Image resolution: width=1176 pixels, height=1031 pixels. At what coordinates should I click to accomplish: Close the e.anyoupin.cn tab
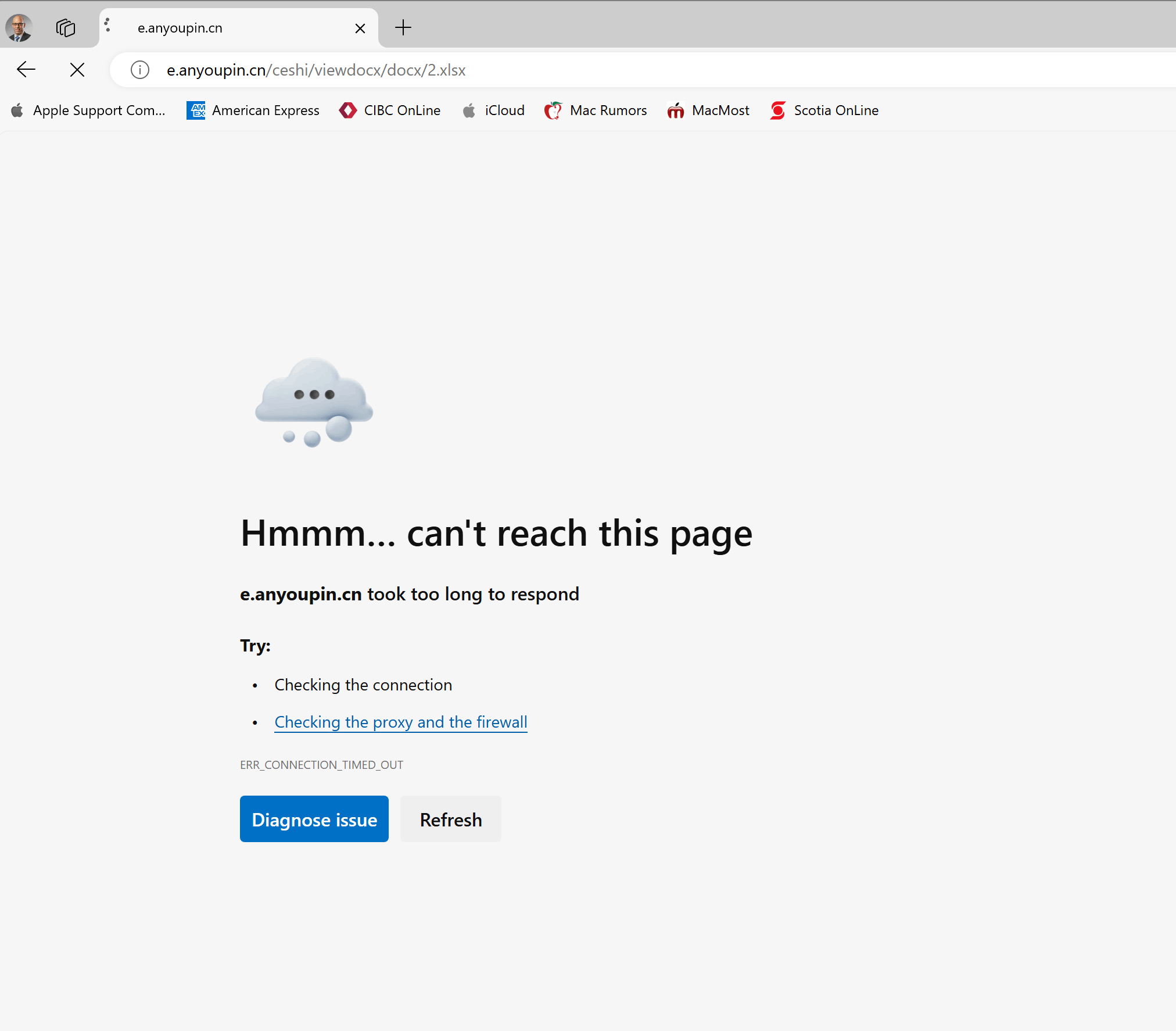point(360,28)
